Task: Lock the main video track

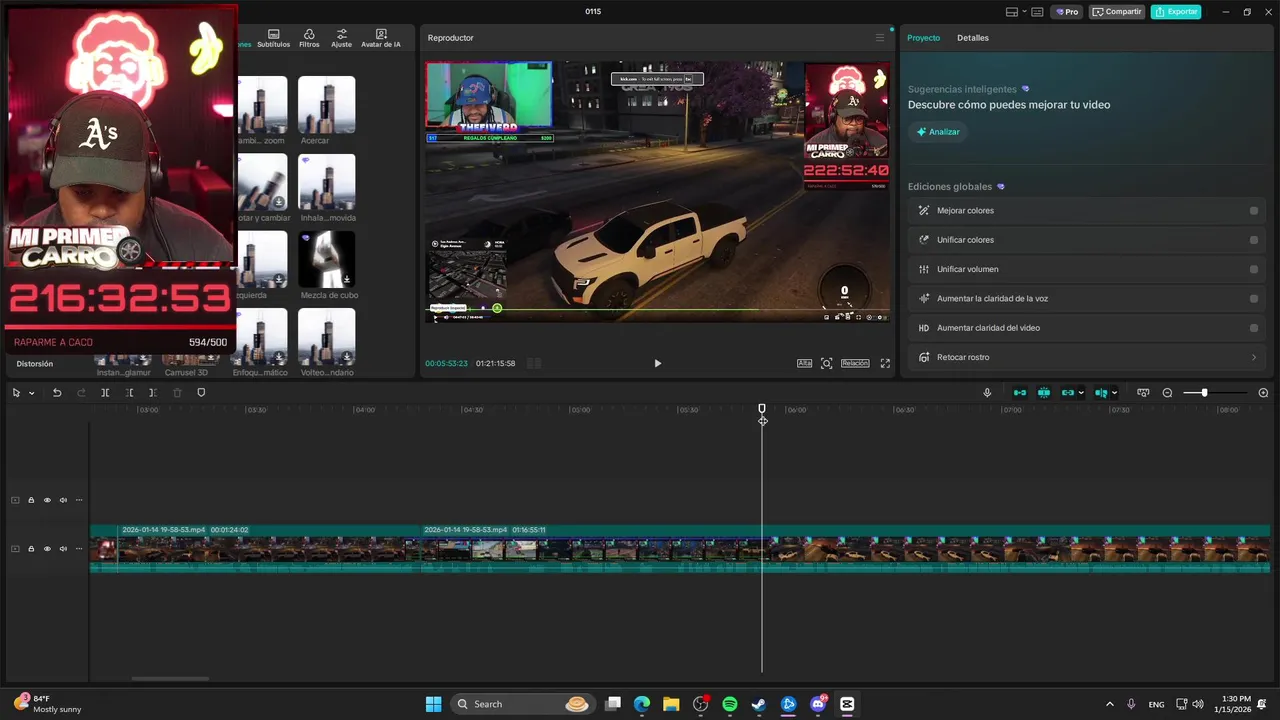Action: (x=31, y=549)
